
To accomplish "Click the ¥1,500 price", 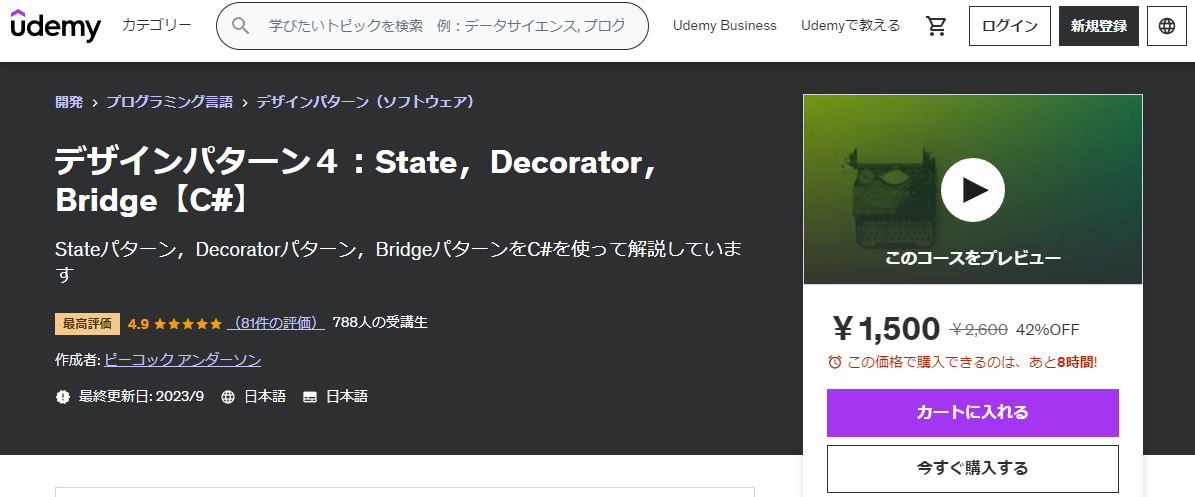I will pyautogui.click(x=887, y=329).
